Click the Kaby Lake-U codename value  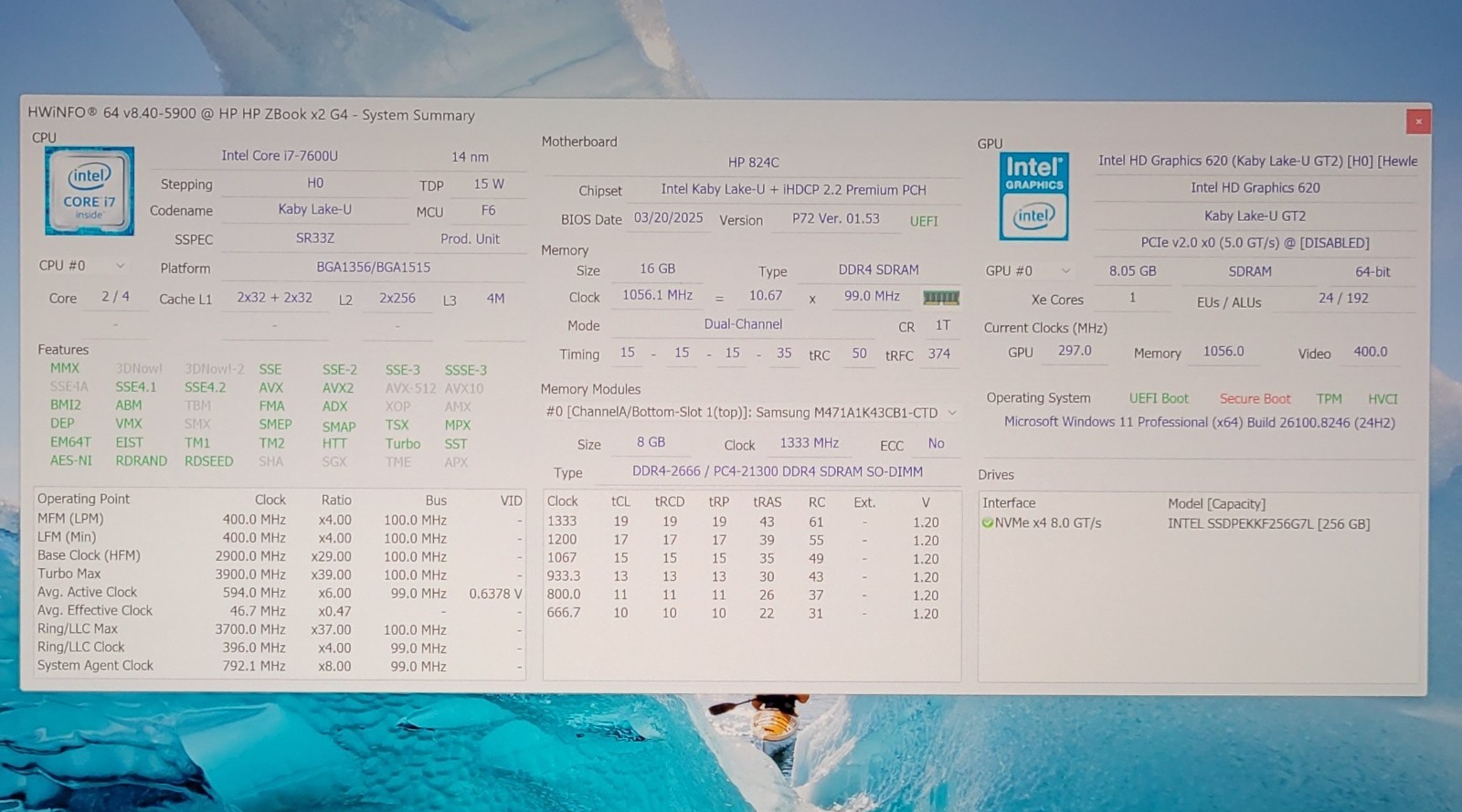(x=314, y=209)
